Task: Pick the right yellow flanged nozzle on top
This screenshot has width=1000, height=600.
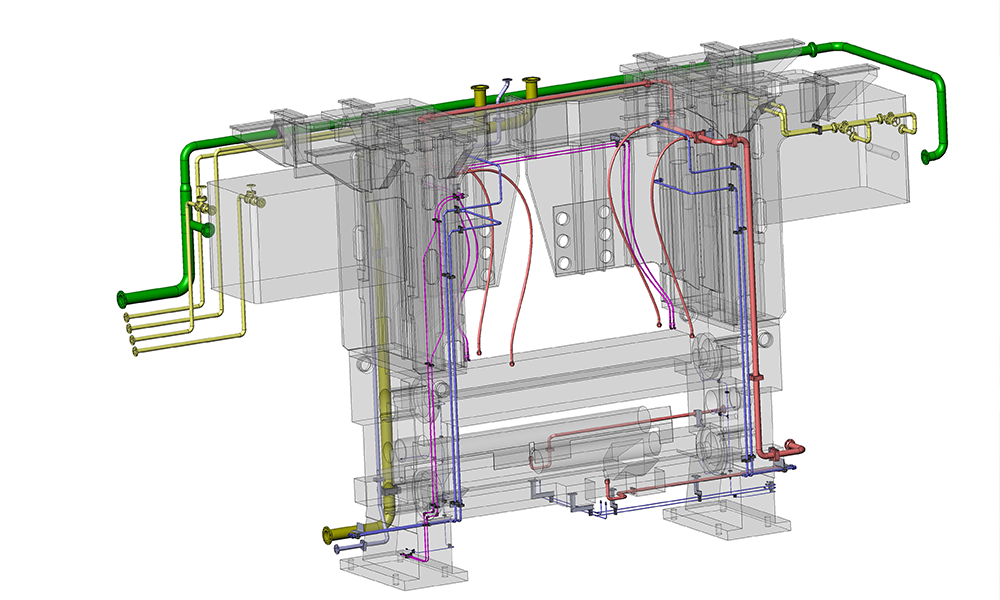Action: pos(531,87)
